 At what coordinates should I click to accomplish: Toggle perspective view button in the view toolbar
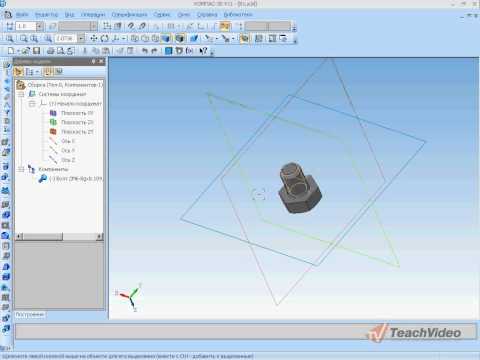(x=194, y=38)
